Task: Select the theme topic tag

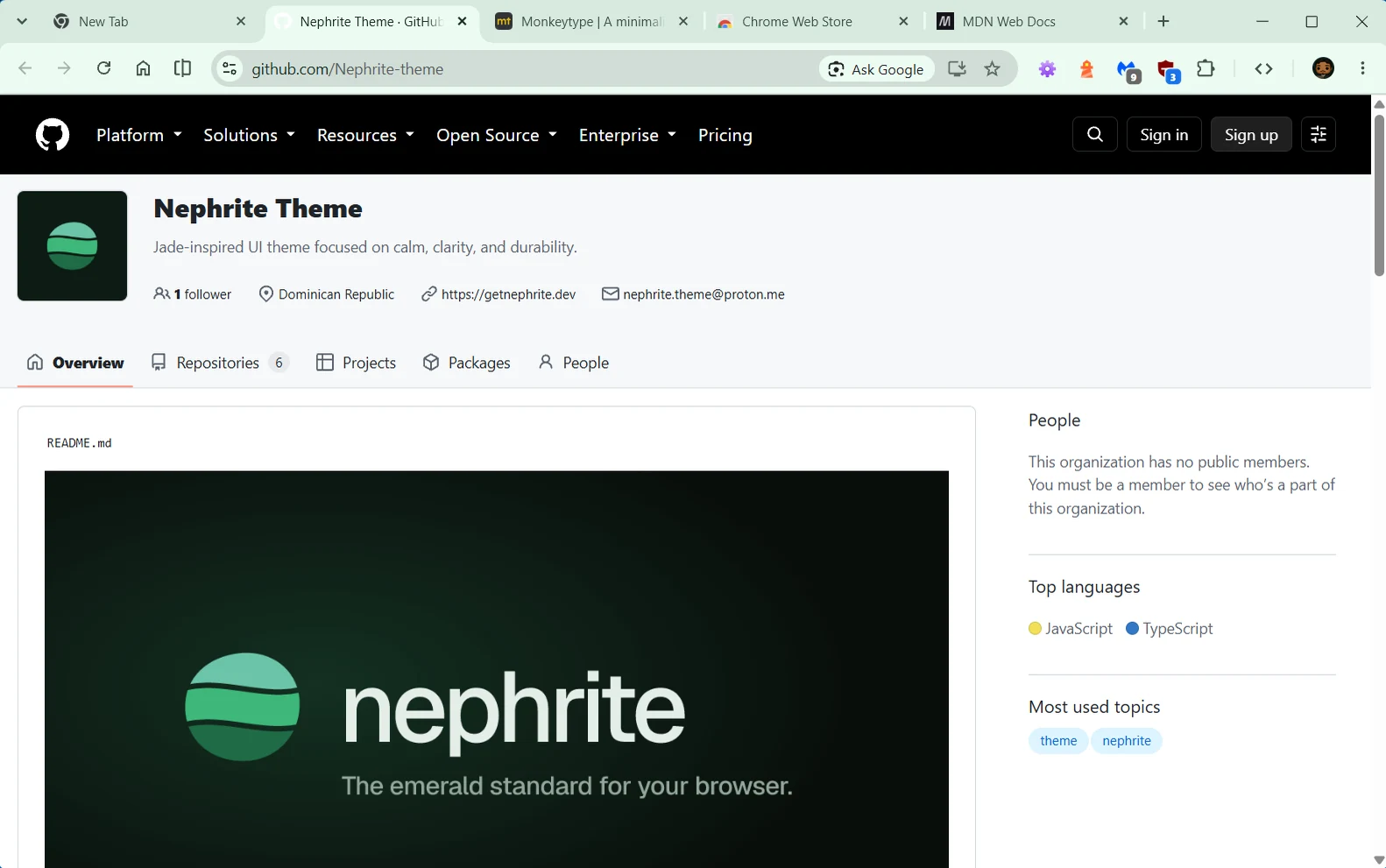Action: click(x=1058, y=741)
